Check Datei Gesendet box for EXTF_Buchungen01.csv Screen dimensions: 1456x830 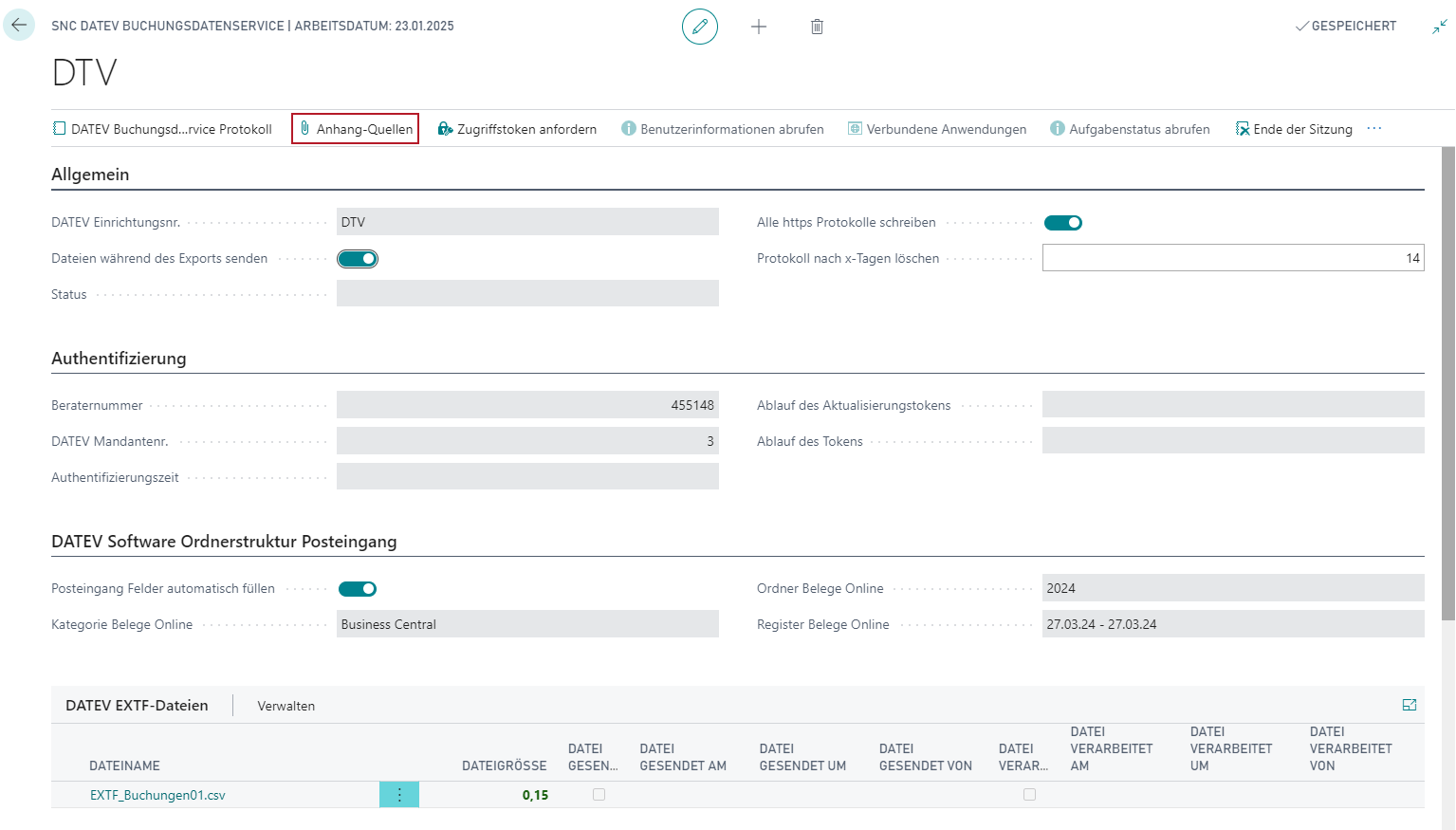599,795
